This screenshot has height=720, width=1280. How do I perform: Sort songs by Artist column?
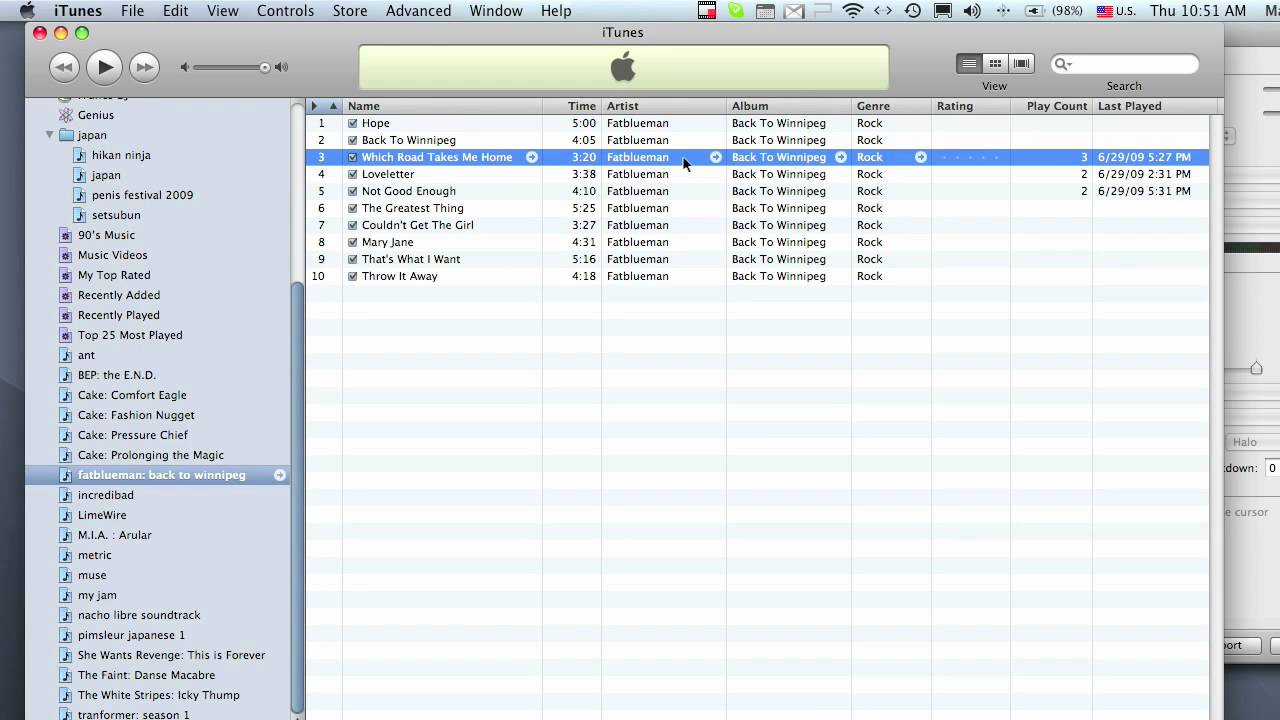pyautogui.click(x=664, y=106)
